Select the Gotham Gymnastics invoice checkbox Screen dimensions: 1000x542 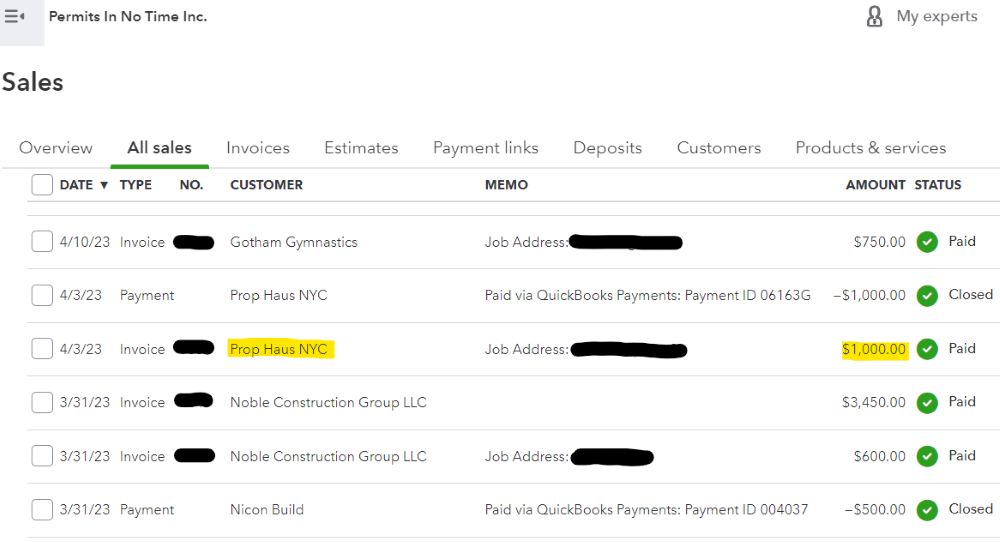click(42, 242)
